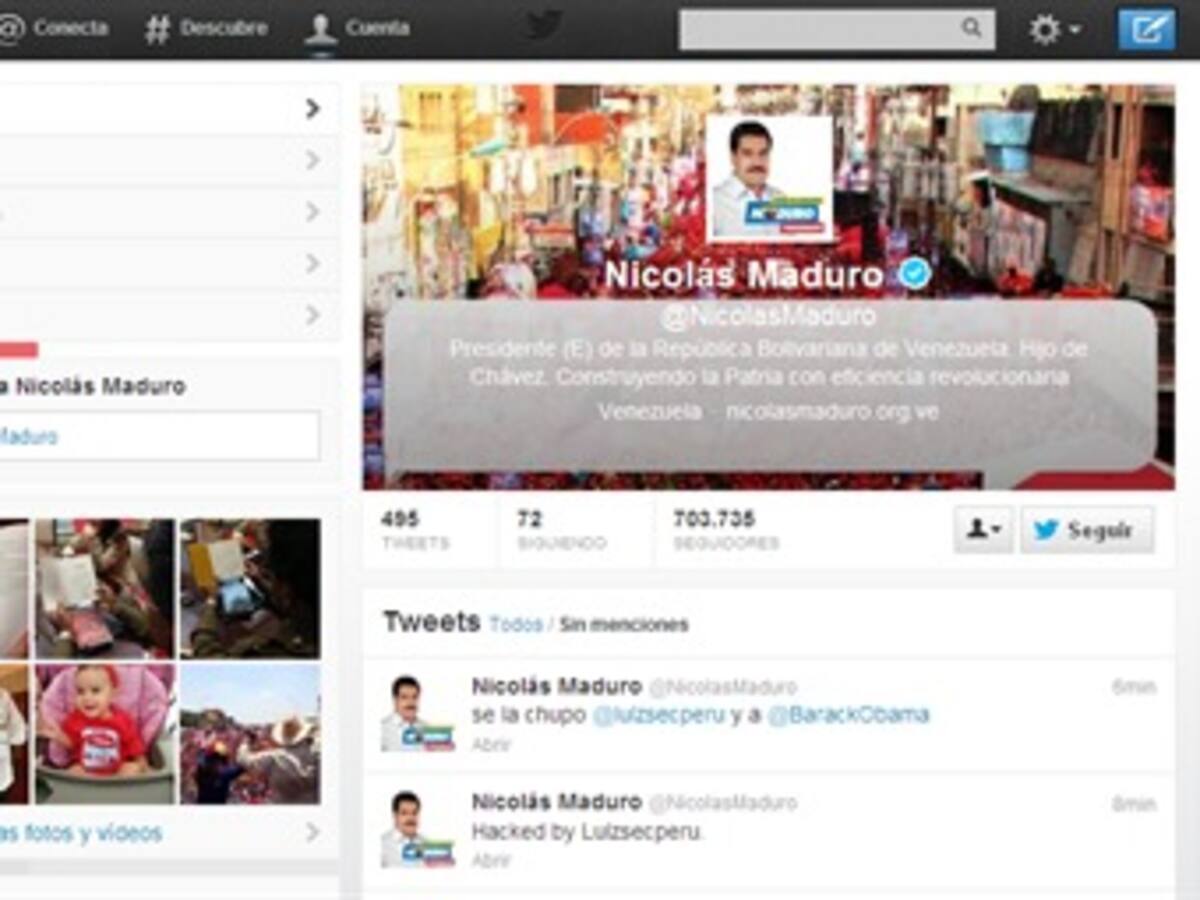
Task: Click author name on 'Hacked by Lulzsecperu' tweet
Action: [x=557, y=802]
